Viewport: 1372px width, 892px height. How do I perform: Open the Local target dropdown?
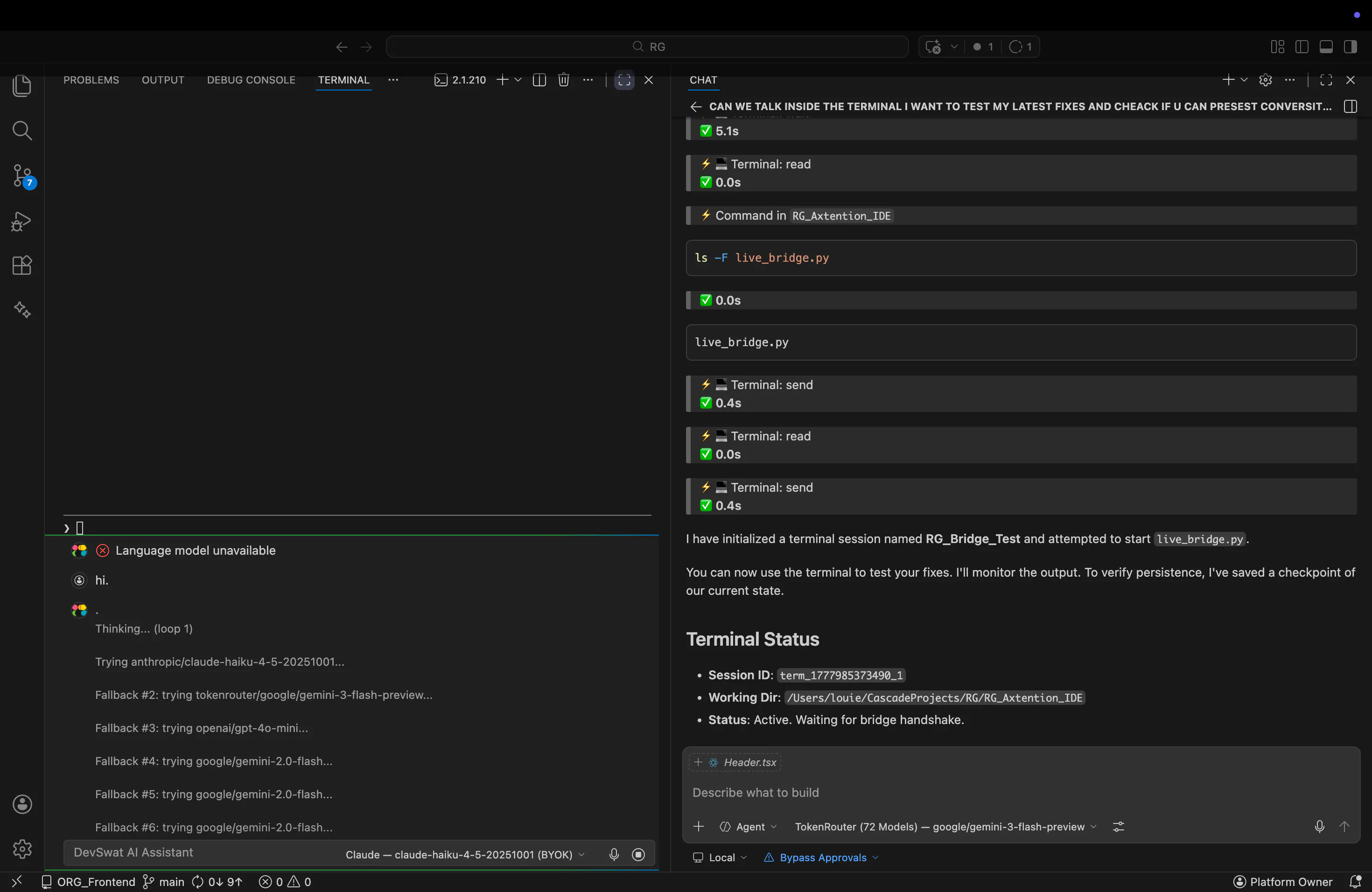pyautogui.click(x=720, y=858)
